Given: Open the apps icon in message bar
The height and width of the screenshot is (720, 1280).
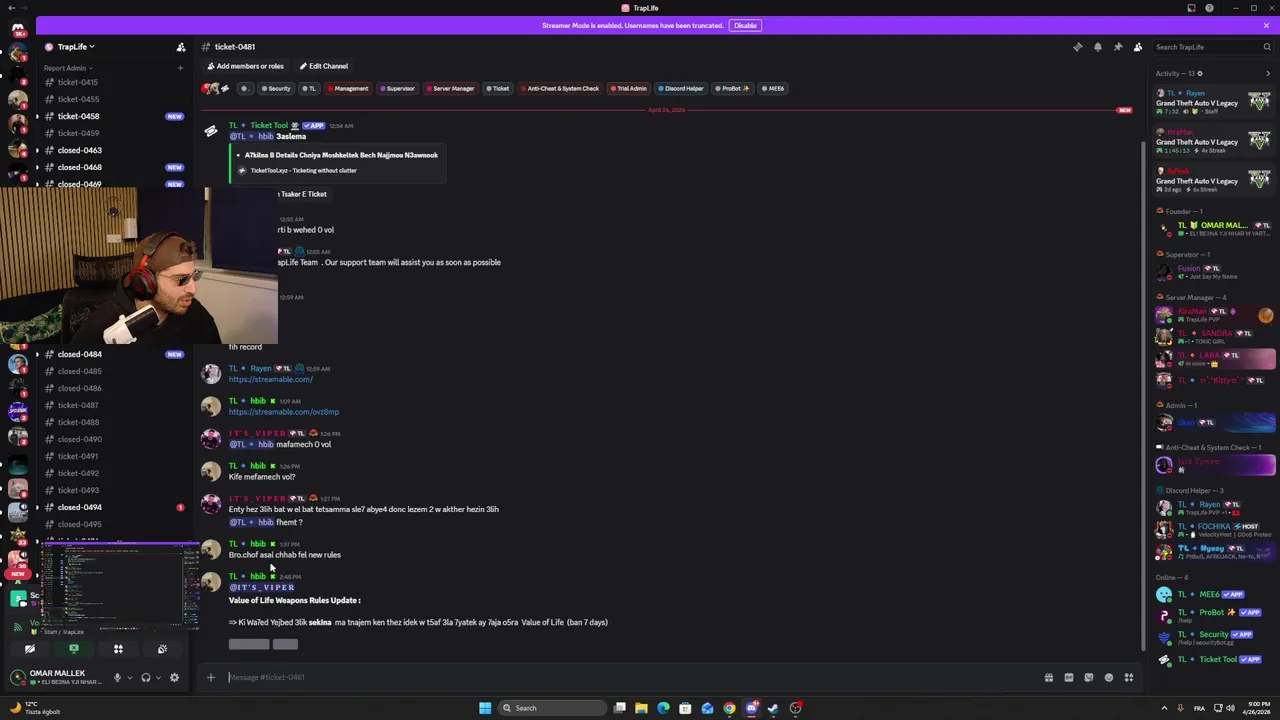Looking at the screenshot, I should 1129,678.
